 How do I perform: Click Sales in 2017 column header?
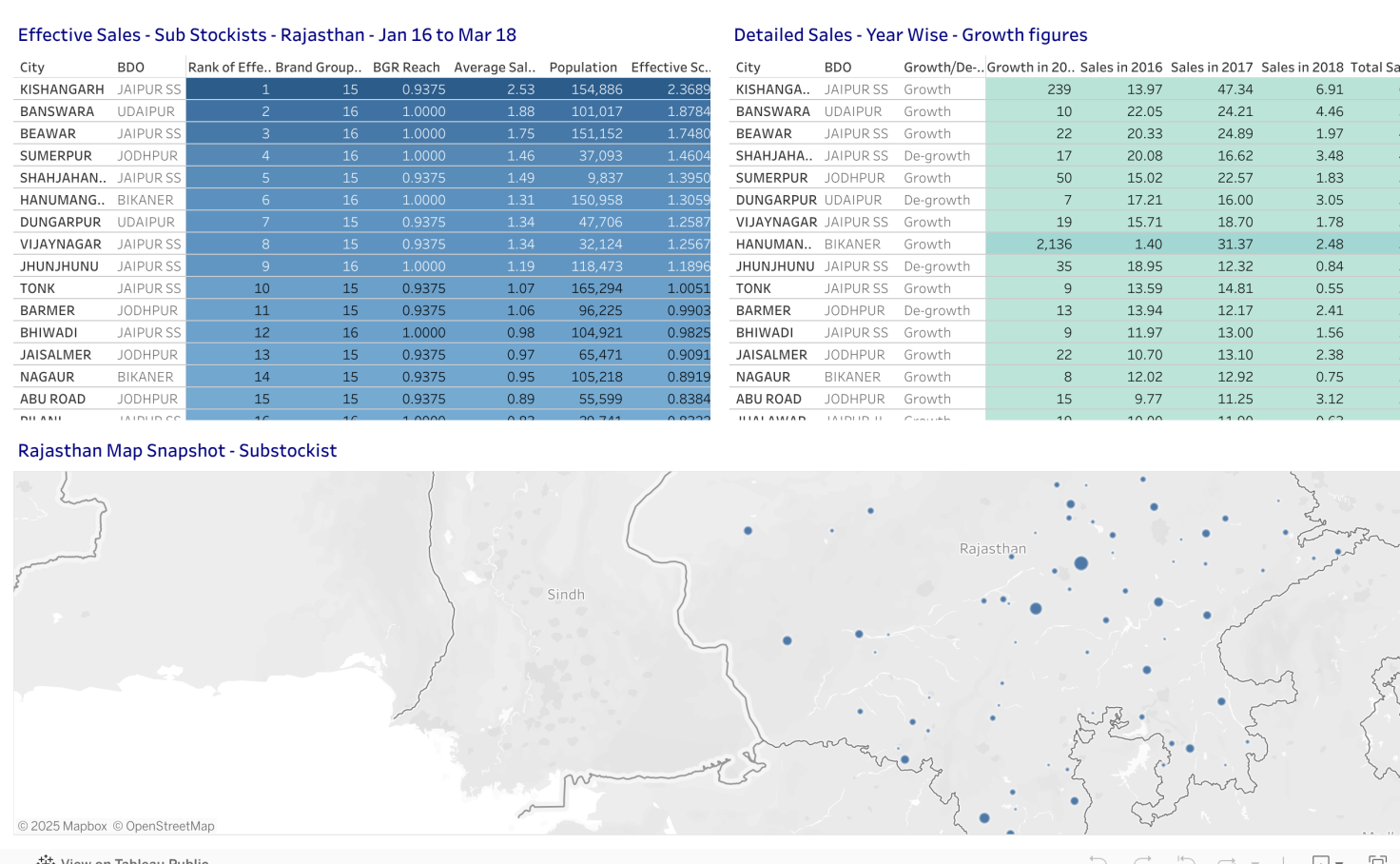click(1211, 68)
